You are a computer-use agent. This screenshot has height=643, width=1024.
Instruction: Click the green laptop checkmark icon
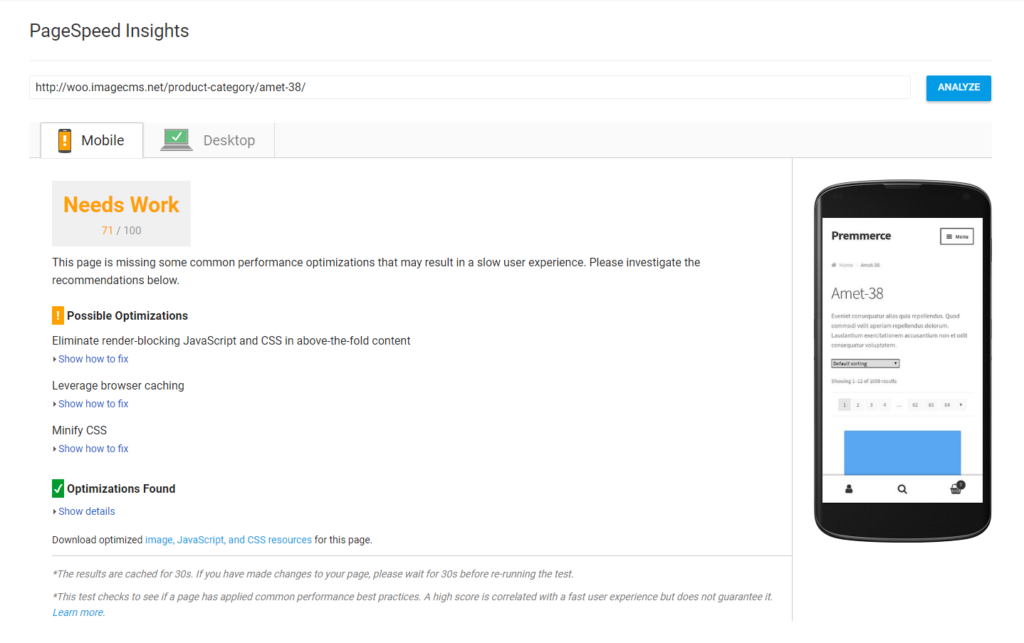176,140
